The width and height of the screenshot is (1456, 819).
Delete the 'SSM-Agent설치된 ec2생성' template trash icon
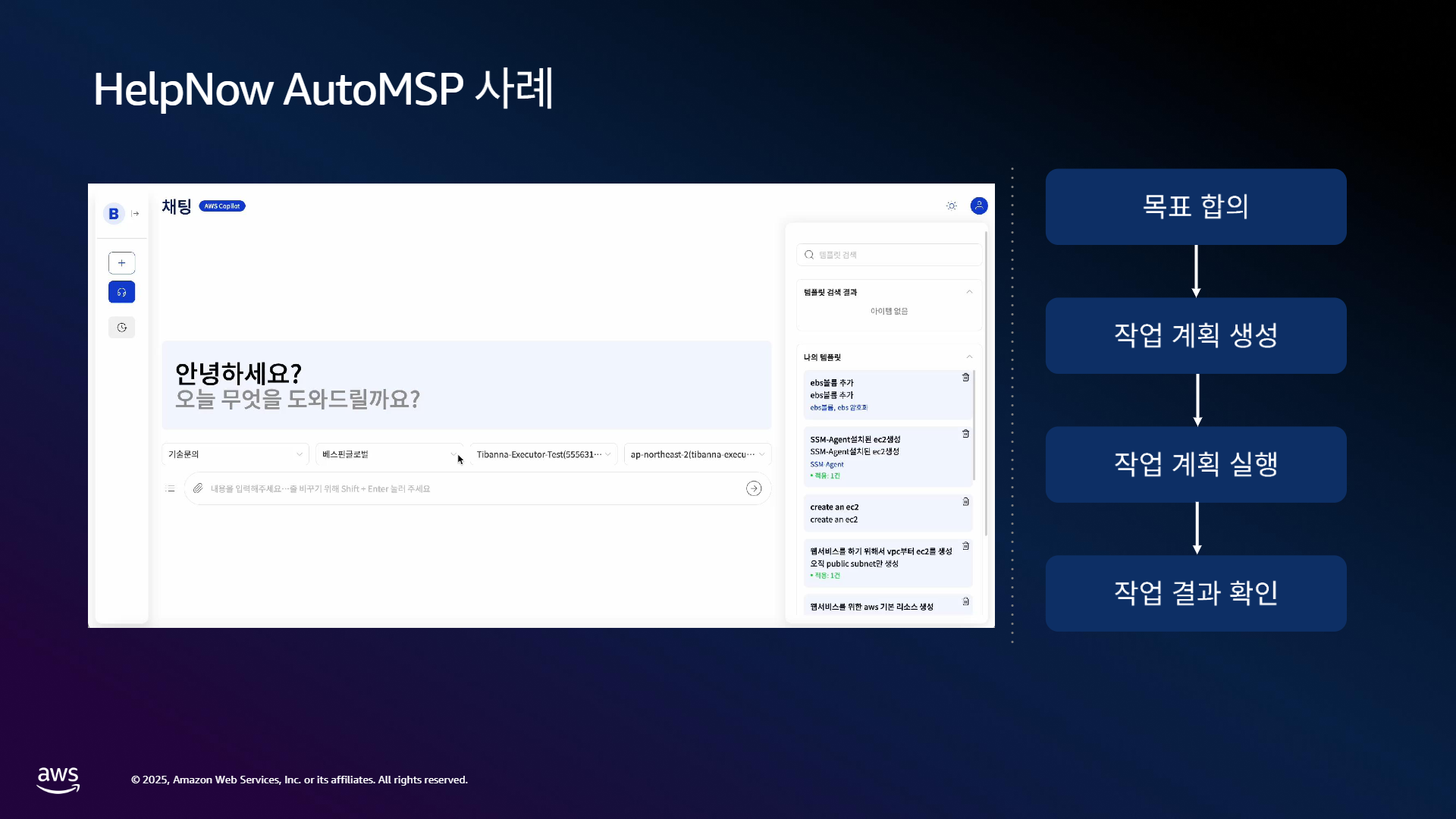click(965, 434)
